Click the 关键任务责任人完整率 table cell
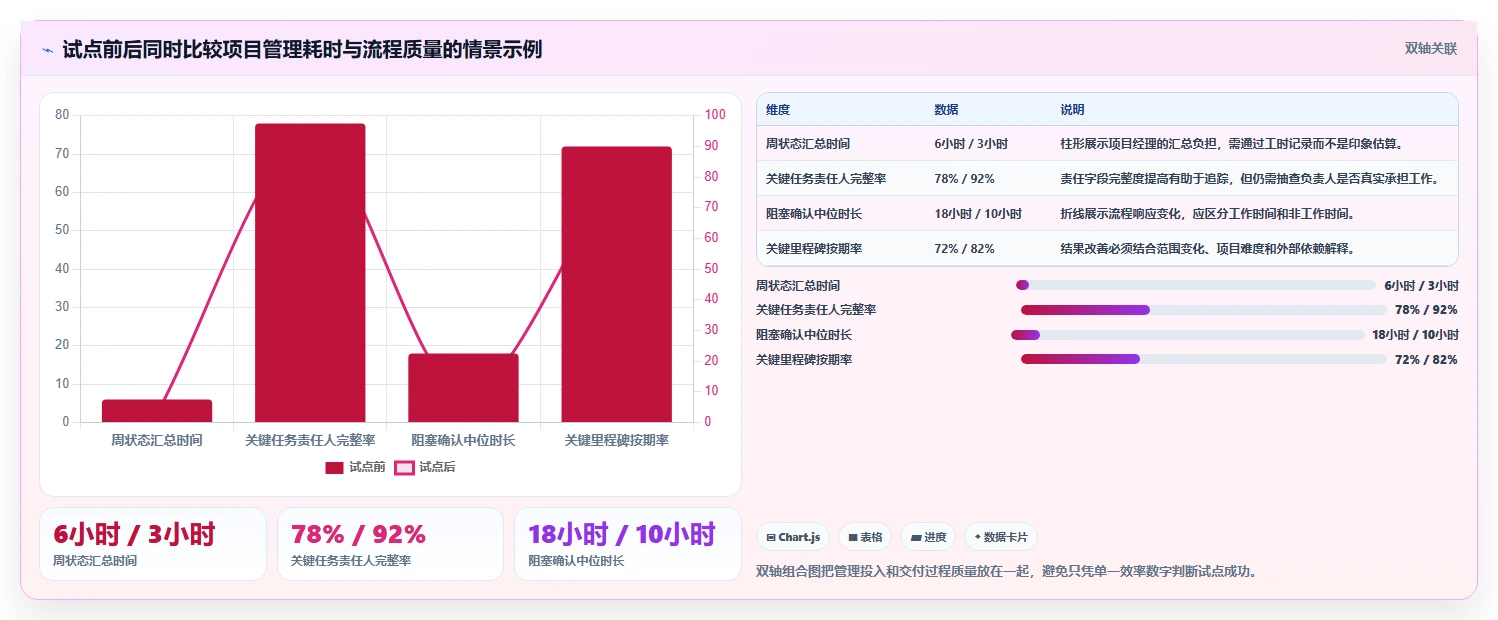This screenshot has height=620, width=1498. [x=841, y=178]
